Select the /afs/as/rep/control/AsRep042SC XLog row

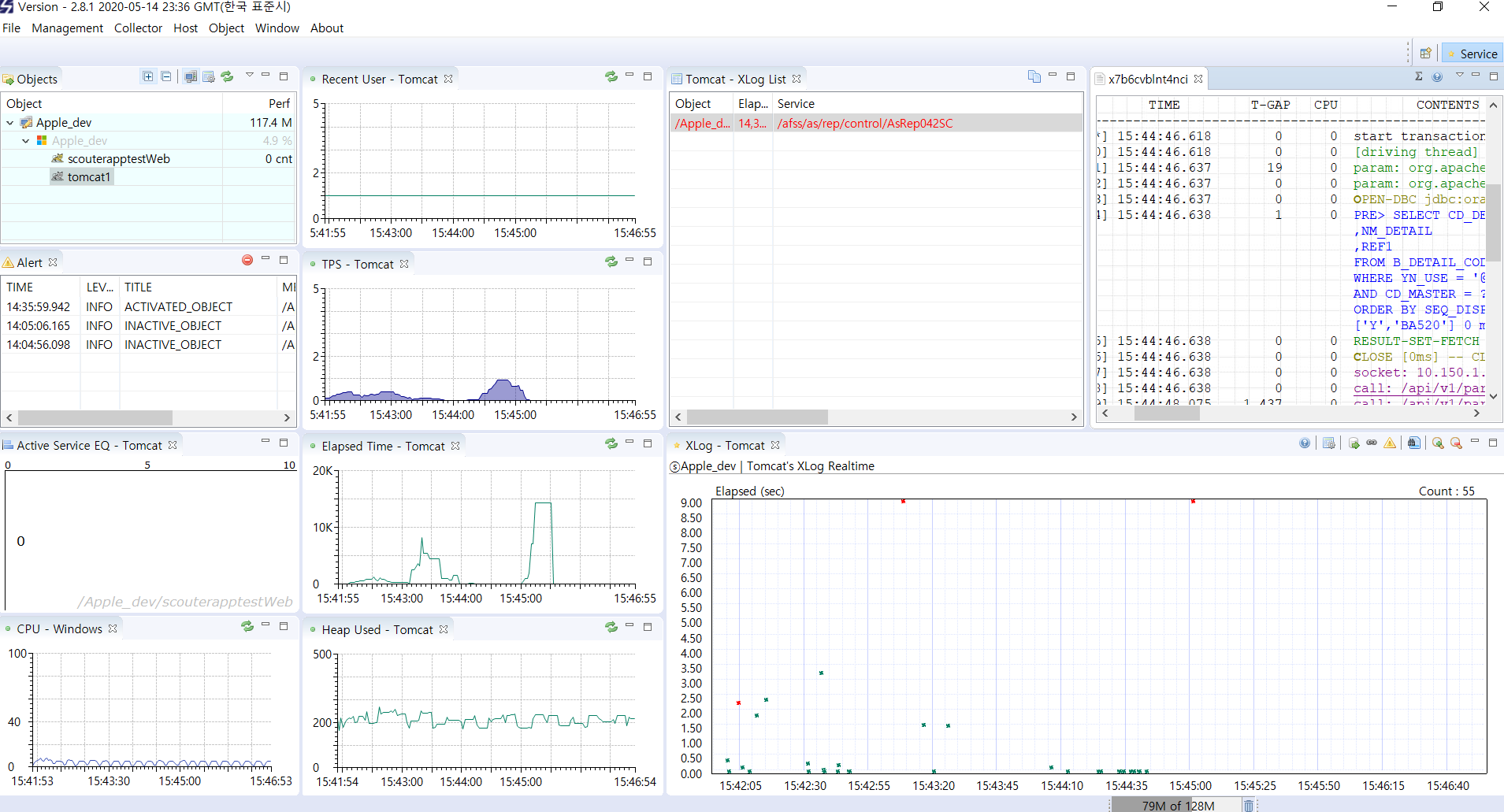pyautogui.click(x=876, y=124)
